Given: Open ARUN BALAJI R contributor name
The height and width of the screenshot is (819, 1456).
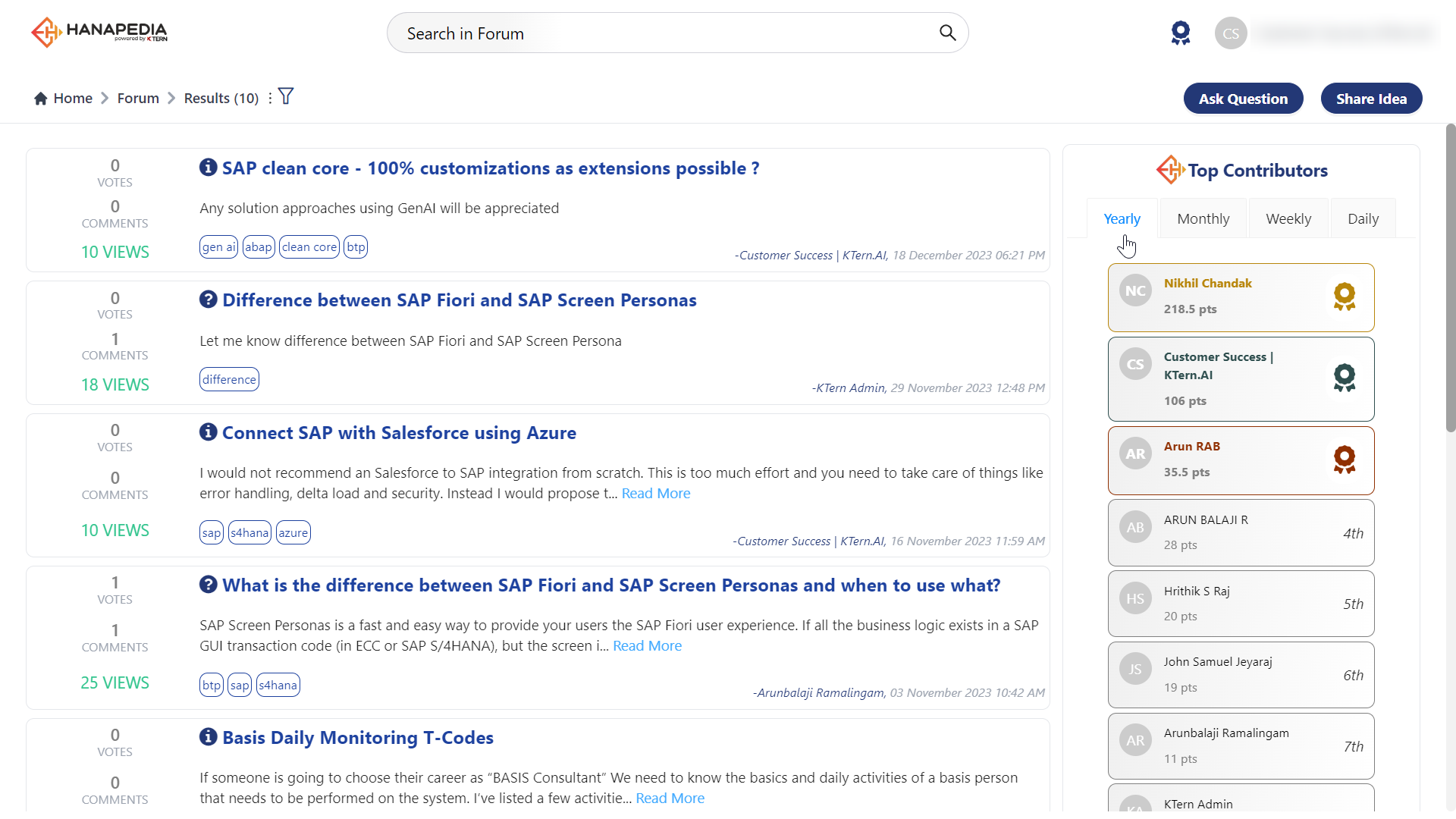Looking at the screenshot, I should [1206, 519].
